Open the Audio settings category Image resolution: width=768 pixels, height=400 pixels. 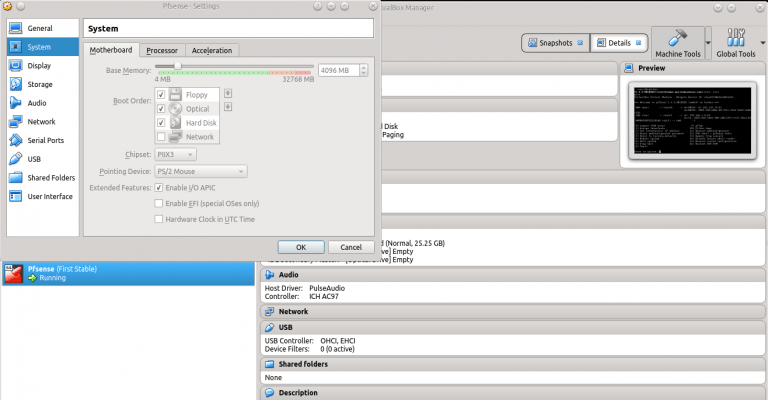pyautogui.click(x=43, y=103)
